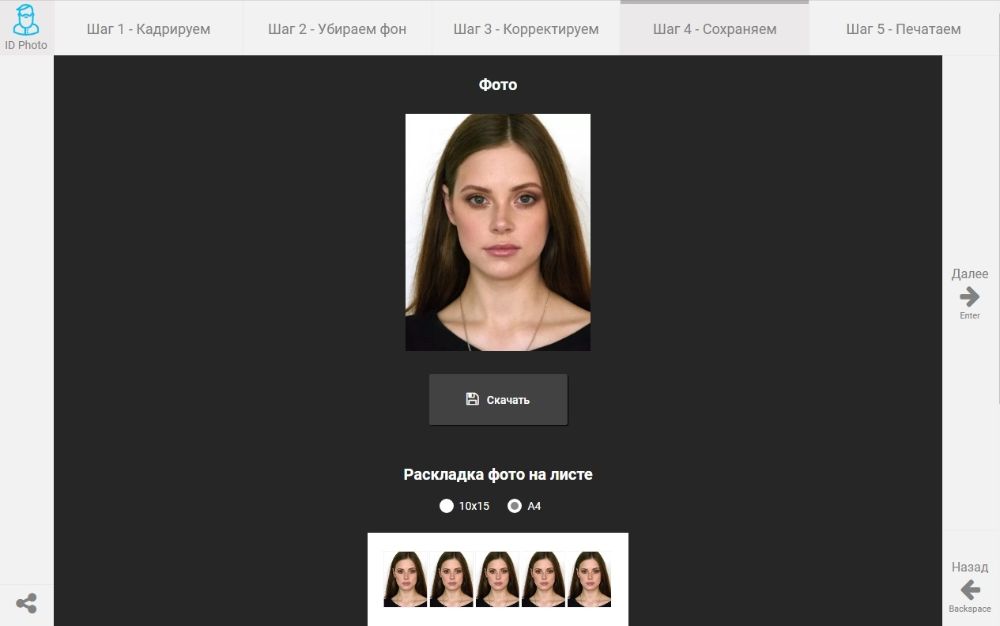Select the 10x15 layout radio button

(x=447, y=506)
